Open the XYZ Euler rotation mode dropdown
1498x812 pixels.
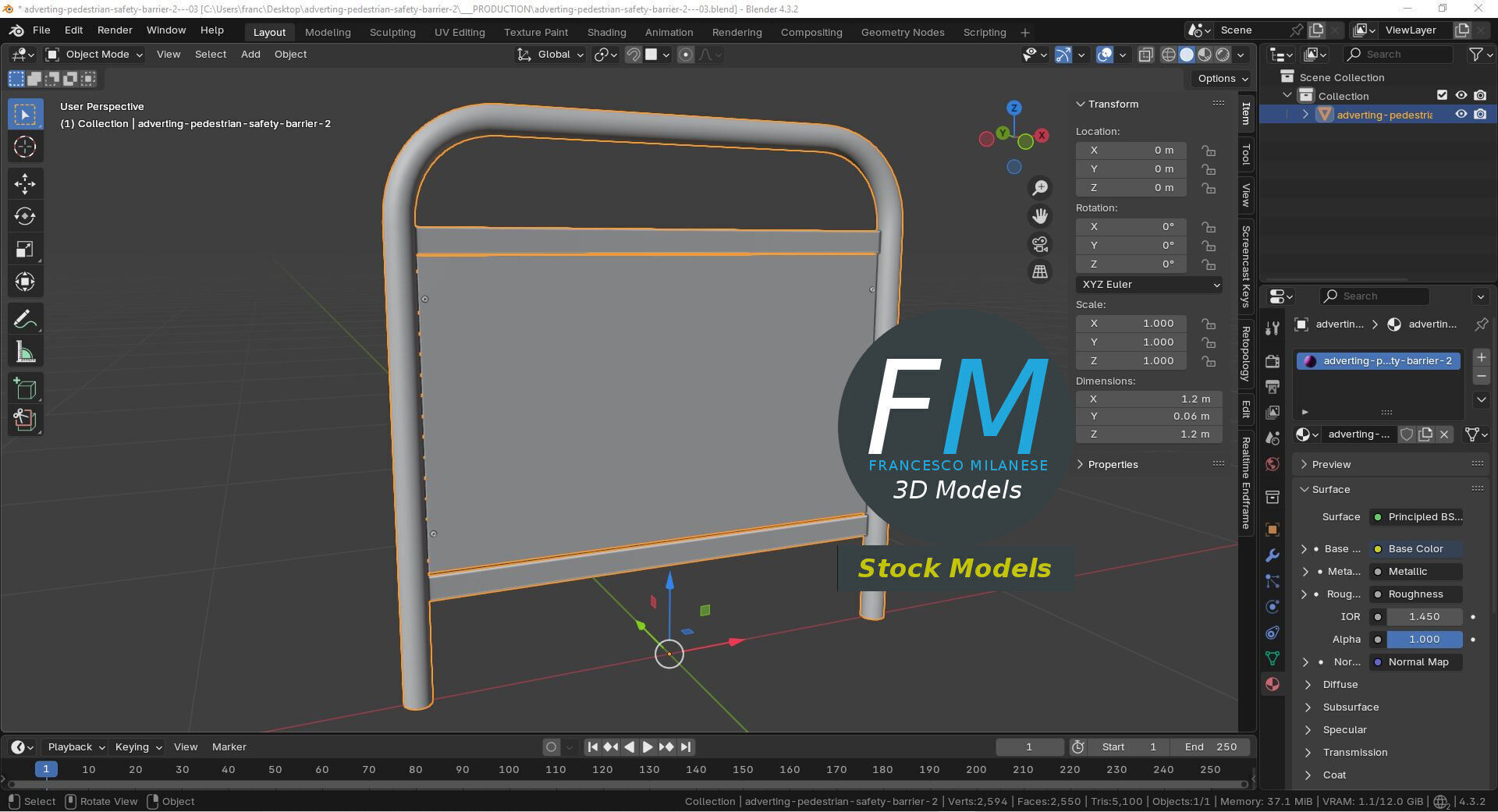1149,285
